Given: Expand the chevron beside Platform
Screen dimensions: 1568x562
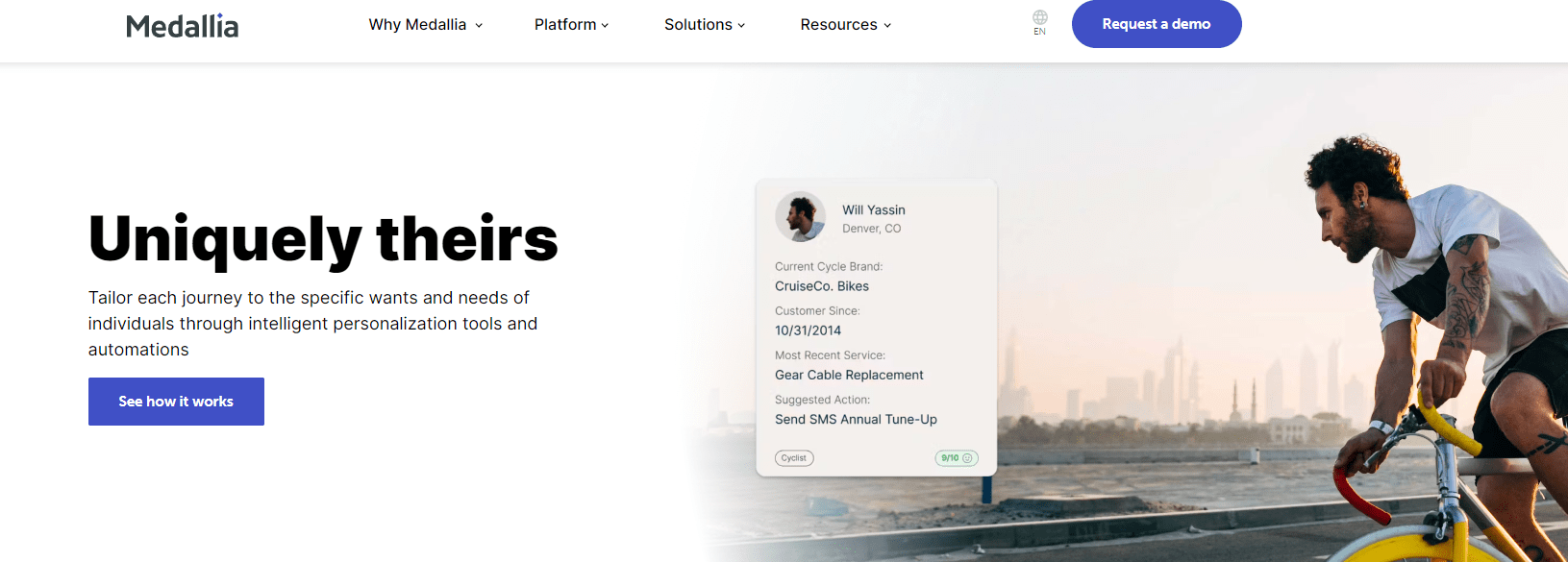Looking at the screenshot, I should [x=605, y=26].
